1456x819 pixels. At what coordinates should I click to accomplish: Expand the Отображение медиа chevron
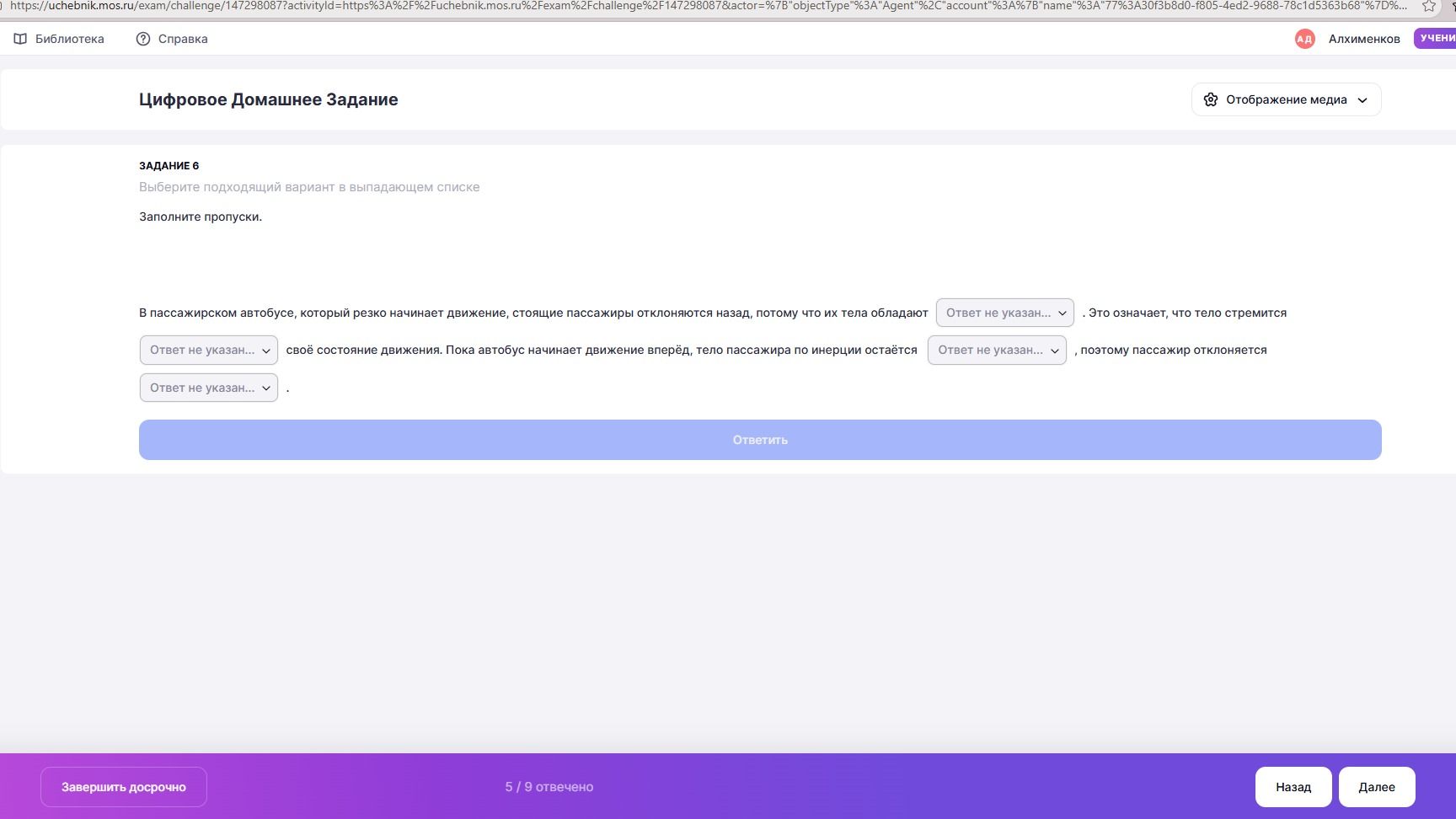1362,99
